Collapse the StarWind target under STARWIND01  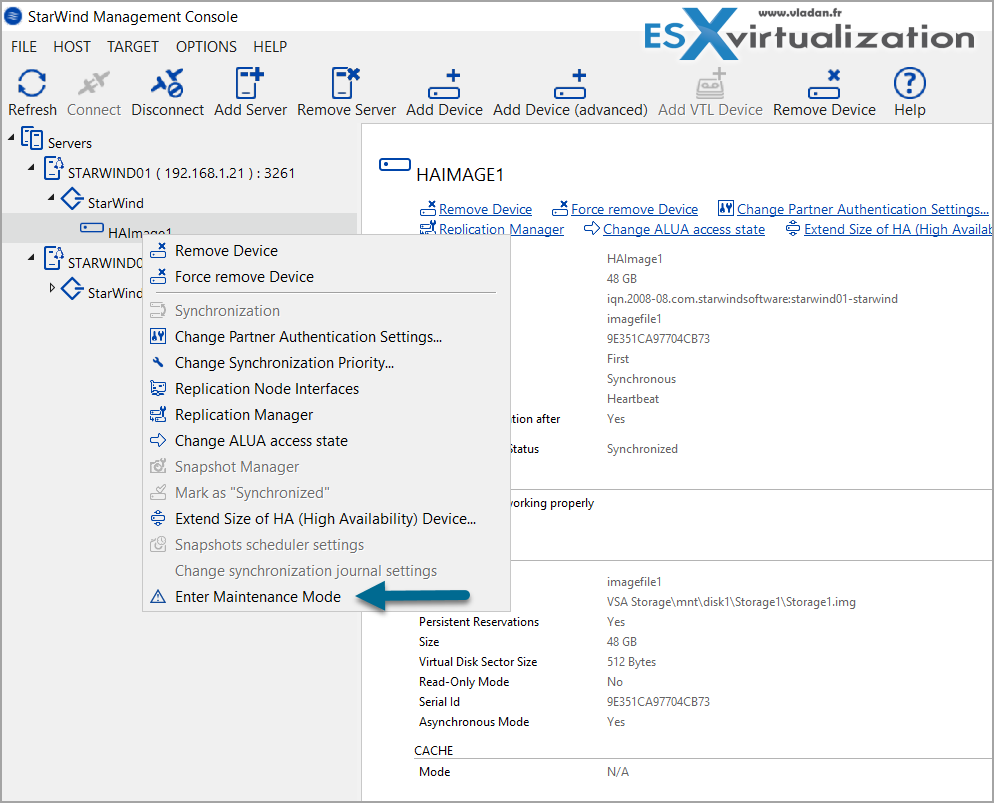click(x=51, y=198)
